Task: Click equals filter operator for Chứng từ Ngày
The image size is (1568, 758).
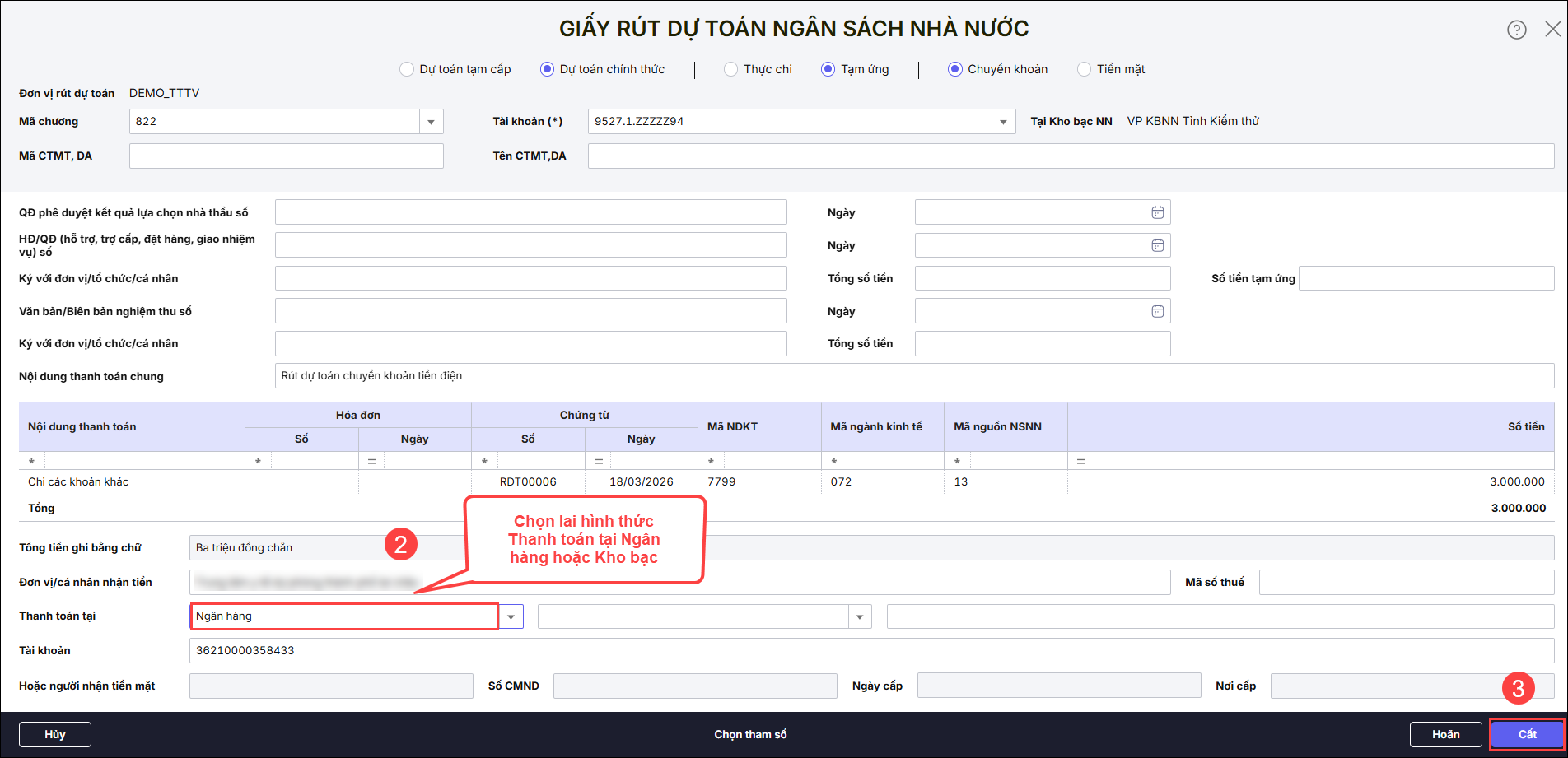Action: click(599, 462)
